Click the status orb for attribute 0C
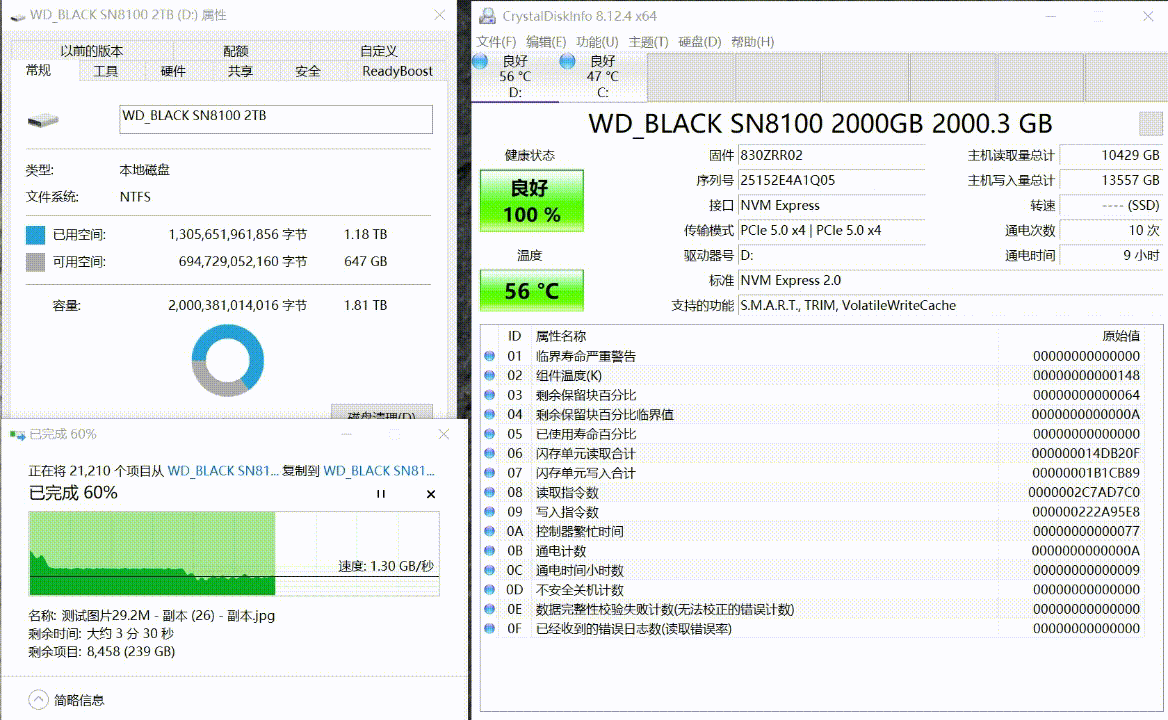This screenshot has height=720, width=1168. pos(489,570)
